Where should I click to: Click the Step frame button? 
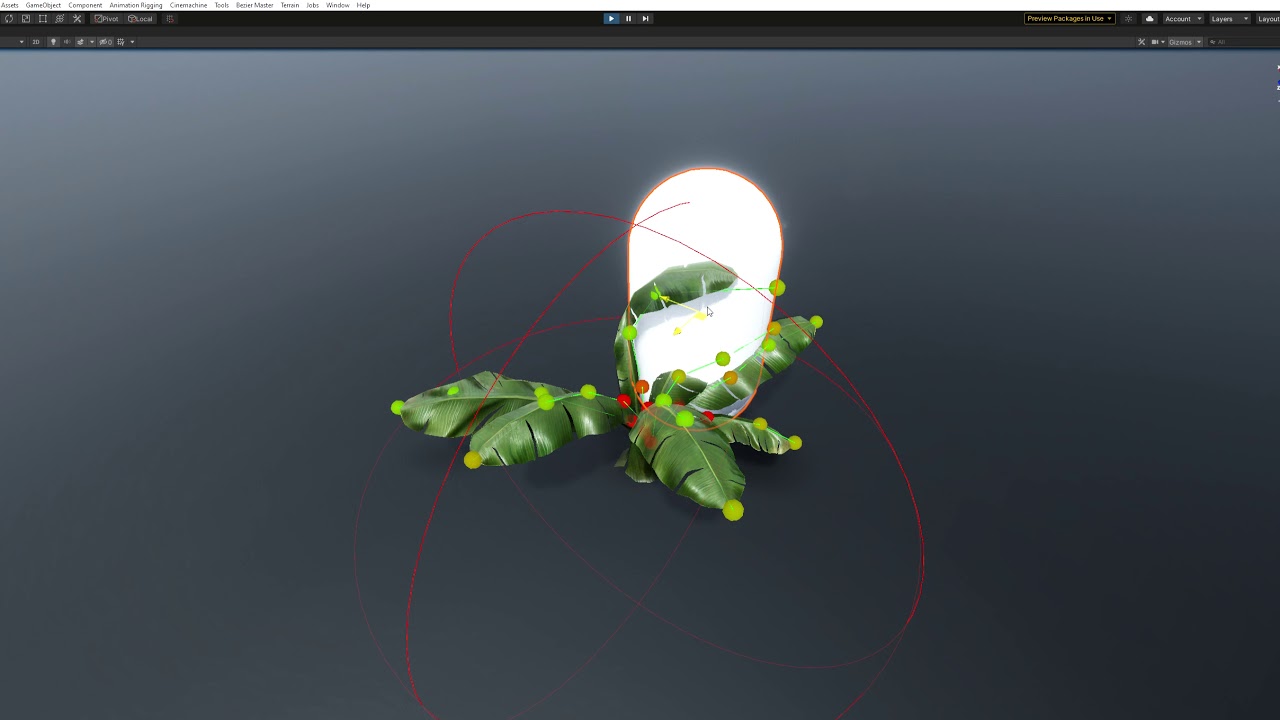tap(645, 18)
